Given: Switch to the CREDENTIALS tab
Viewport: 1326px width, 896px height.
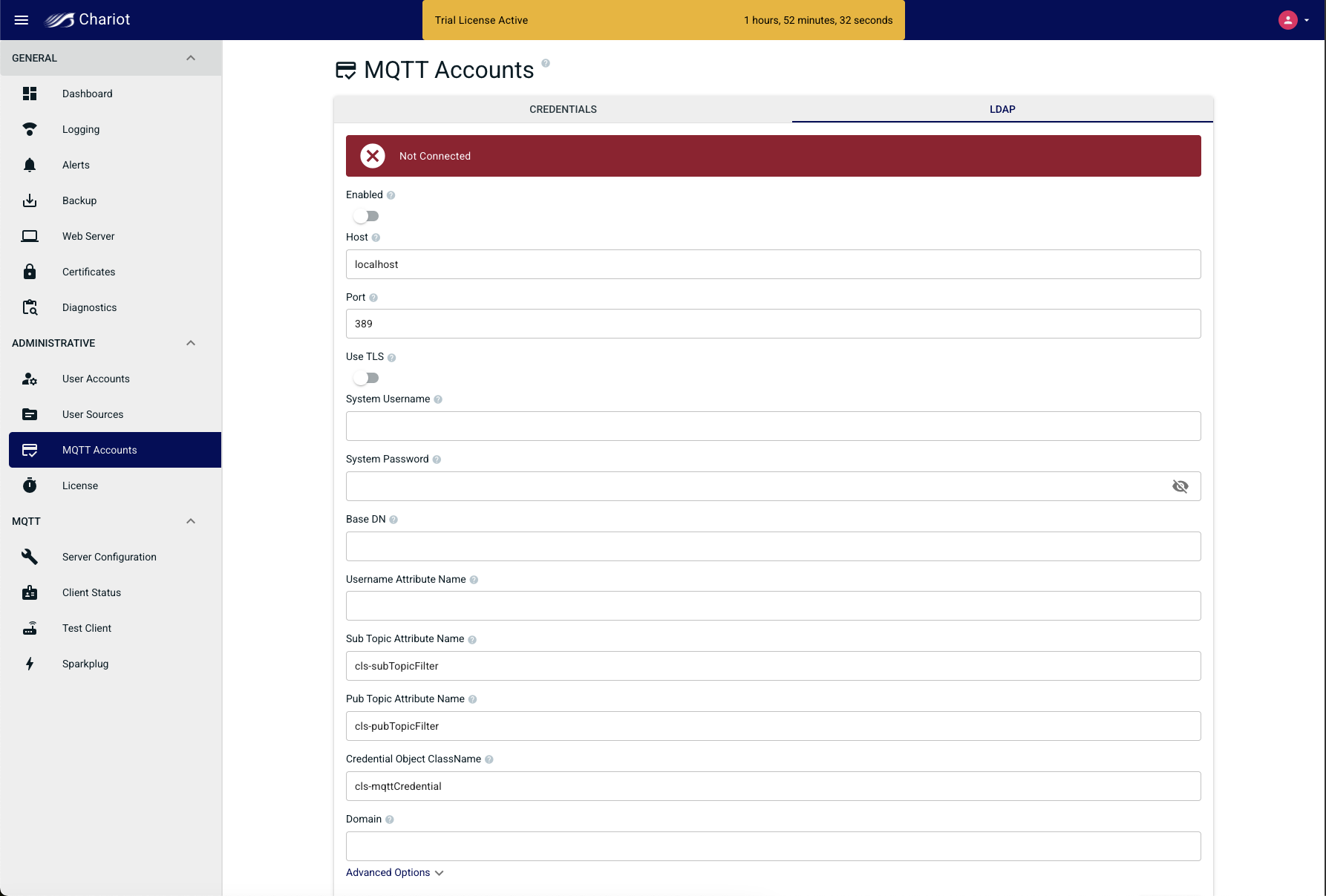Looking at the screenshot, I should tap(563, 109).
